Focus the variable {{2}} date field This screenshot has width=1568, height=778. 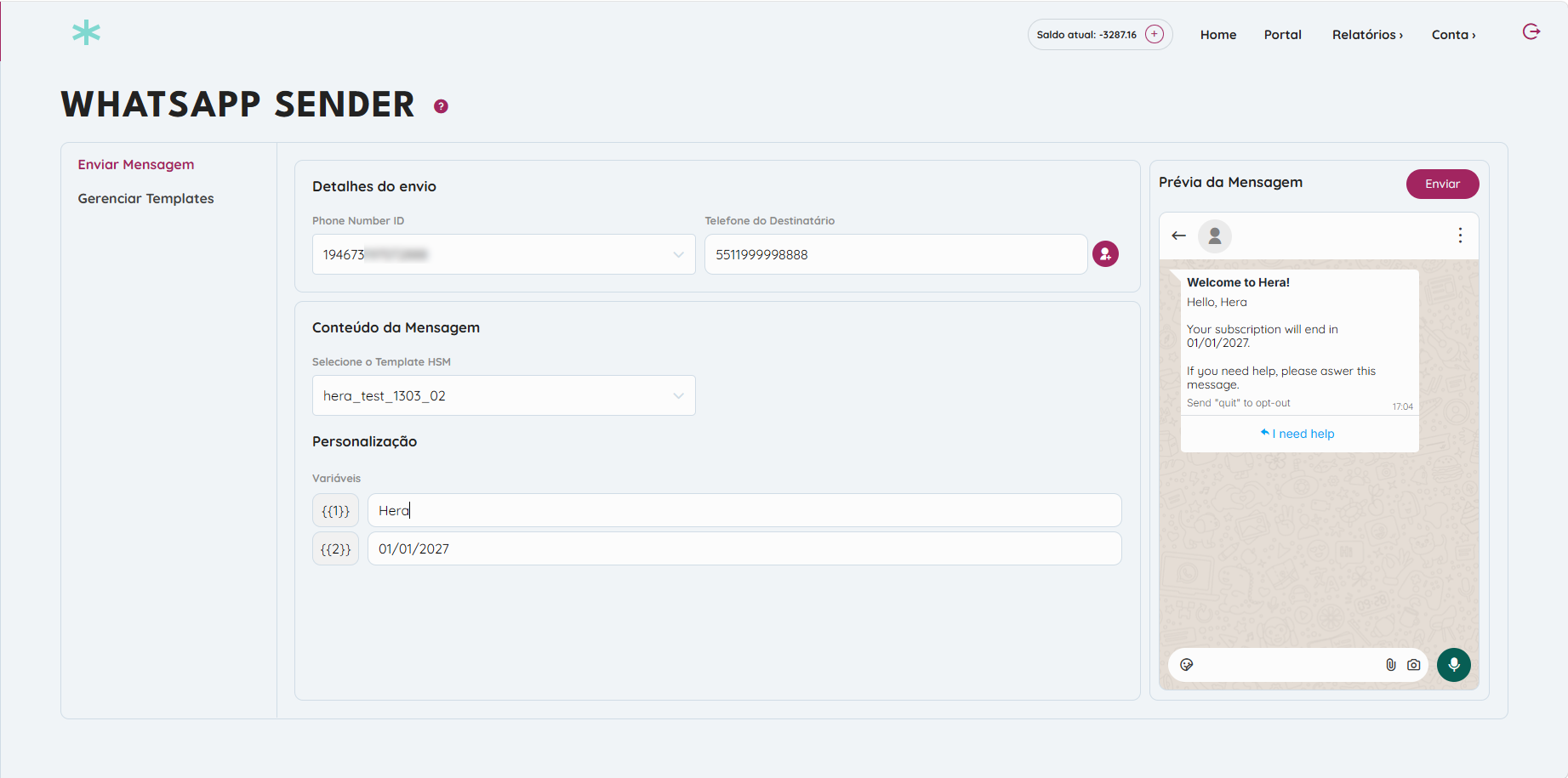744,548
